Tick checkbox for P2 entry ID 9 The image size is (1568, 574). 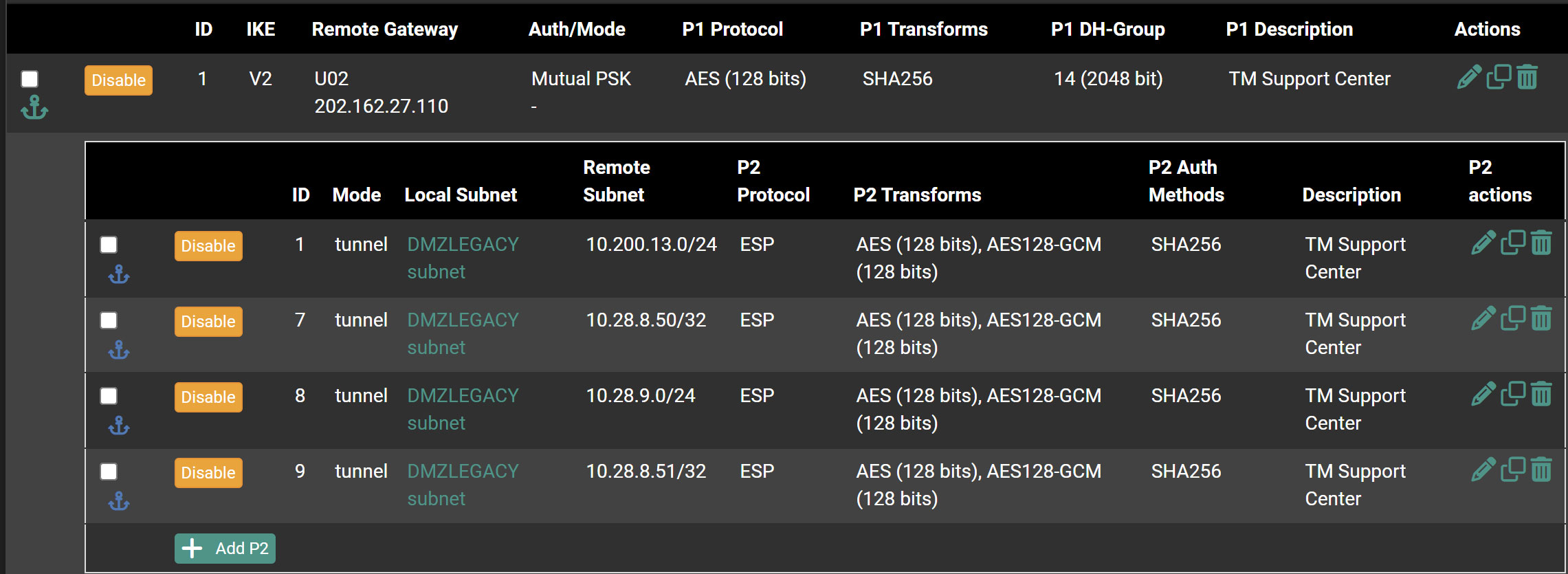pos(109,472)
